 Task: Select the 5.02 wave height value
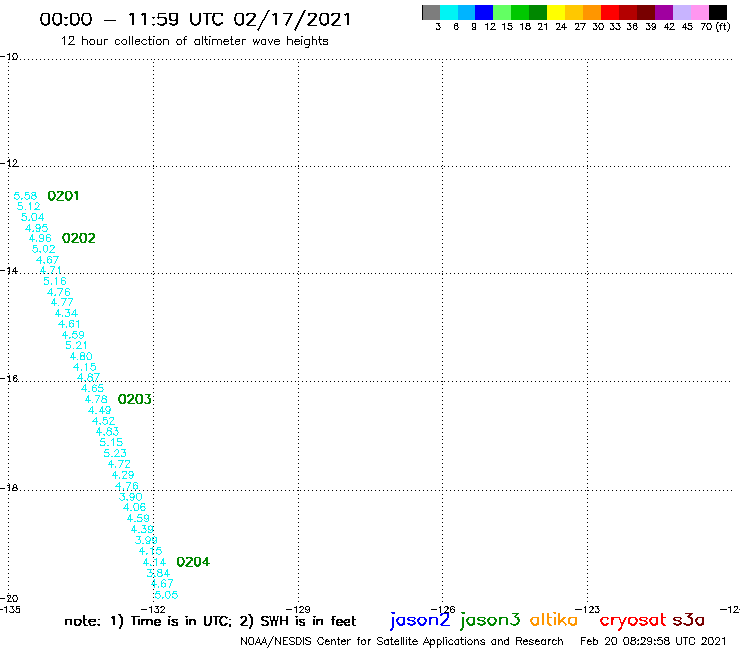point(43,249)
